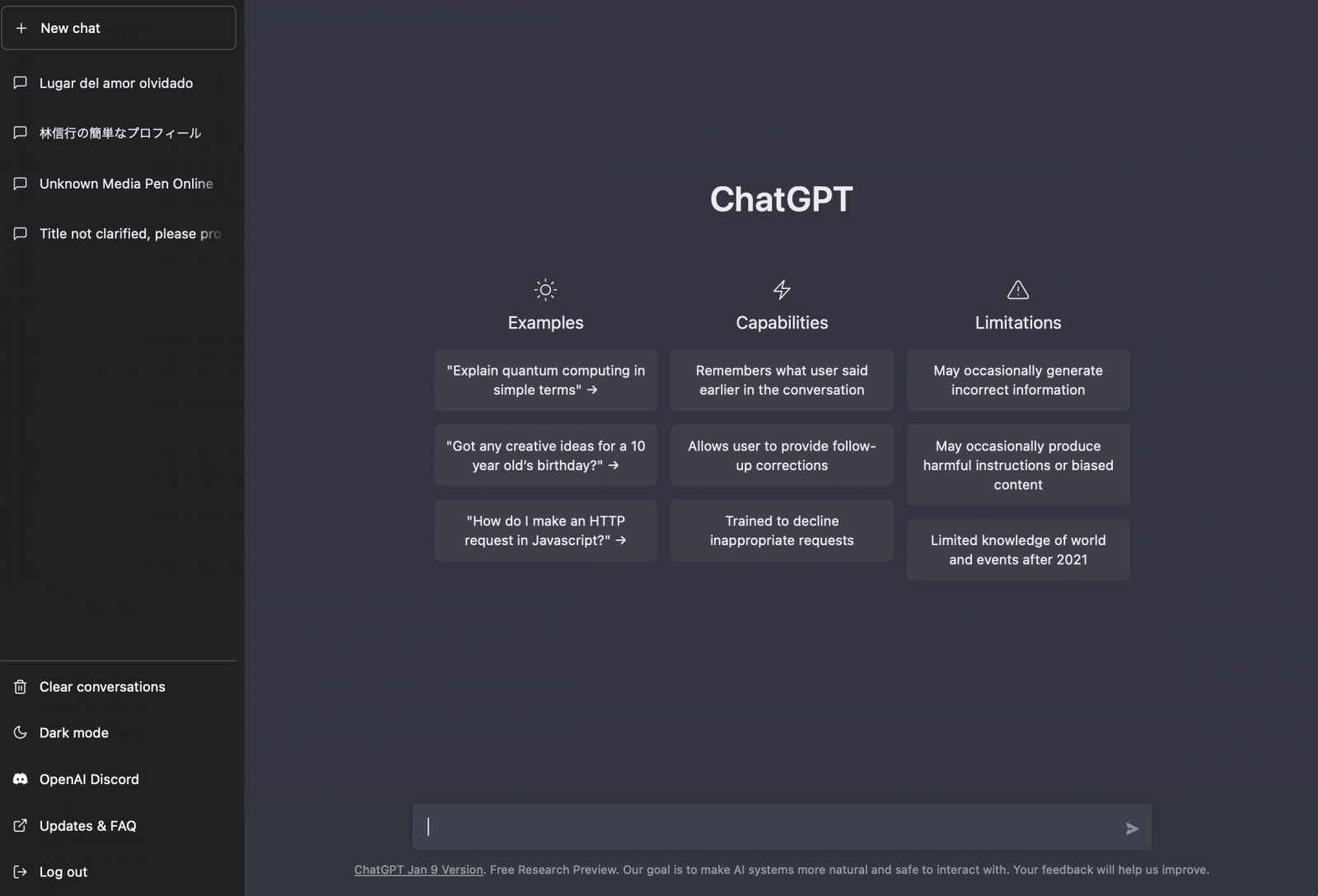Click the Examples column heading
This screenshot has height=896, width=1318.
pyautogui.click(x=545, y=323)
